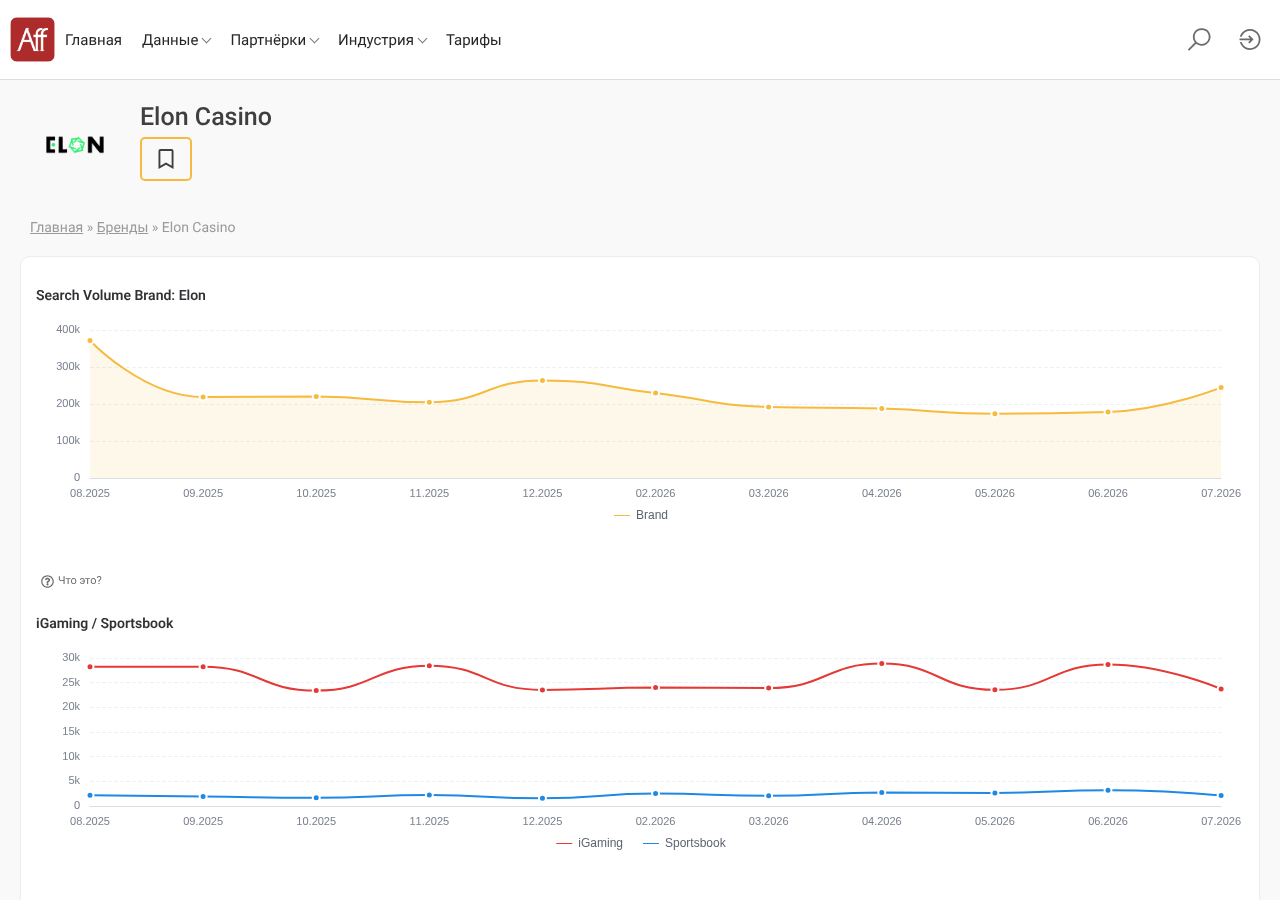Expand the Партнёрки dropdown menu
Screen dimensions: 1280x900
click(x=275, y=40)
